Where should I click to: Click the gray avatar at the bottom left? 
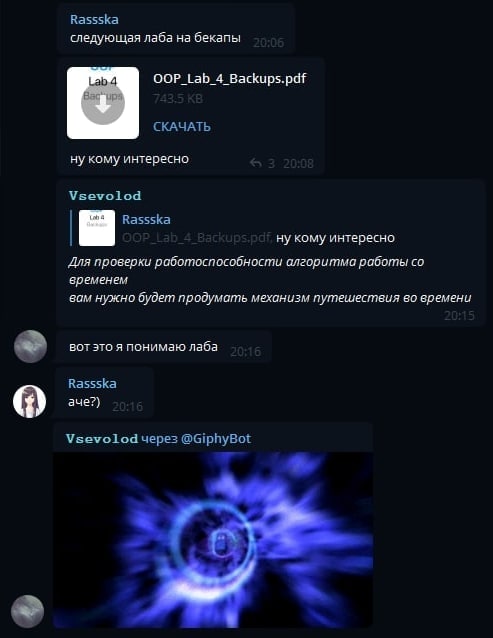[x=27, y=611]
